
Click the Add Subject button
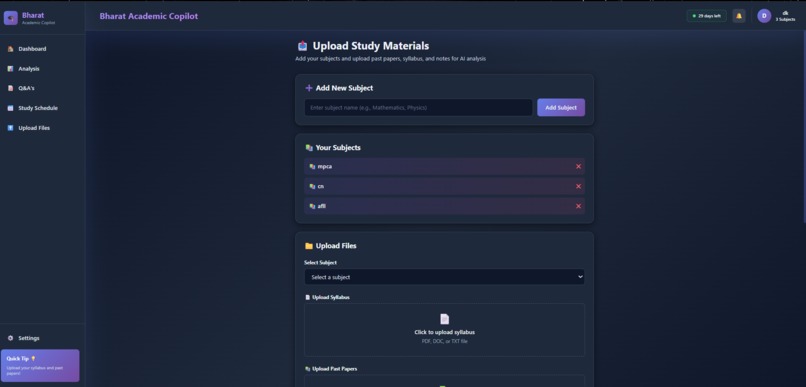point(561,107)
